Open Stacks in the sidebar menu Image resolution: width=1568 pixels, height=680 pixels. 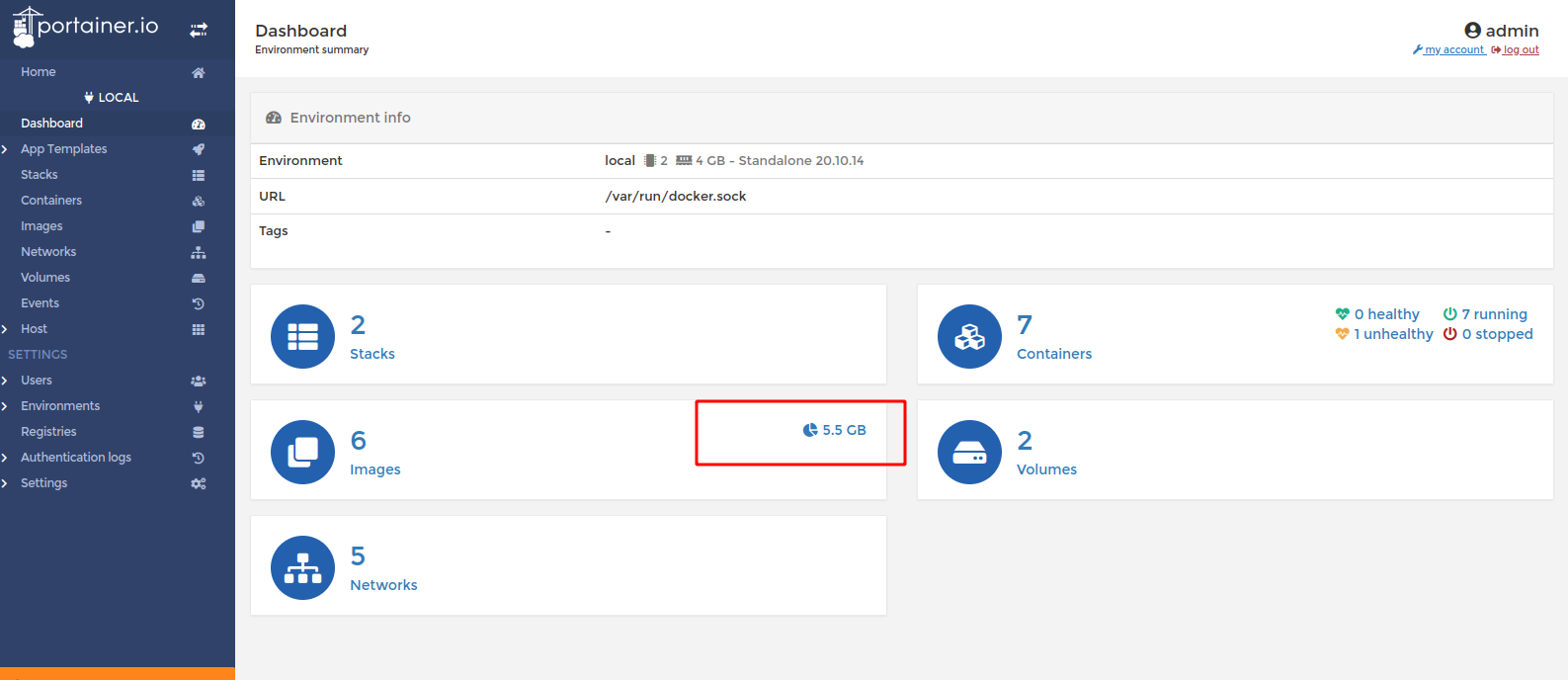click(x=40, y=175)
